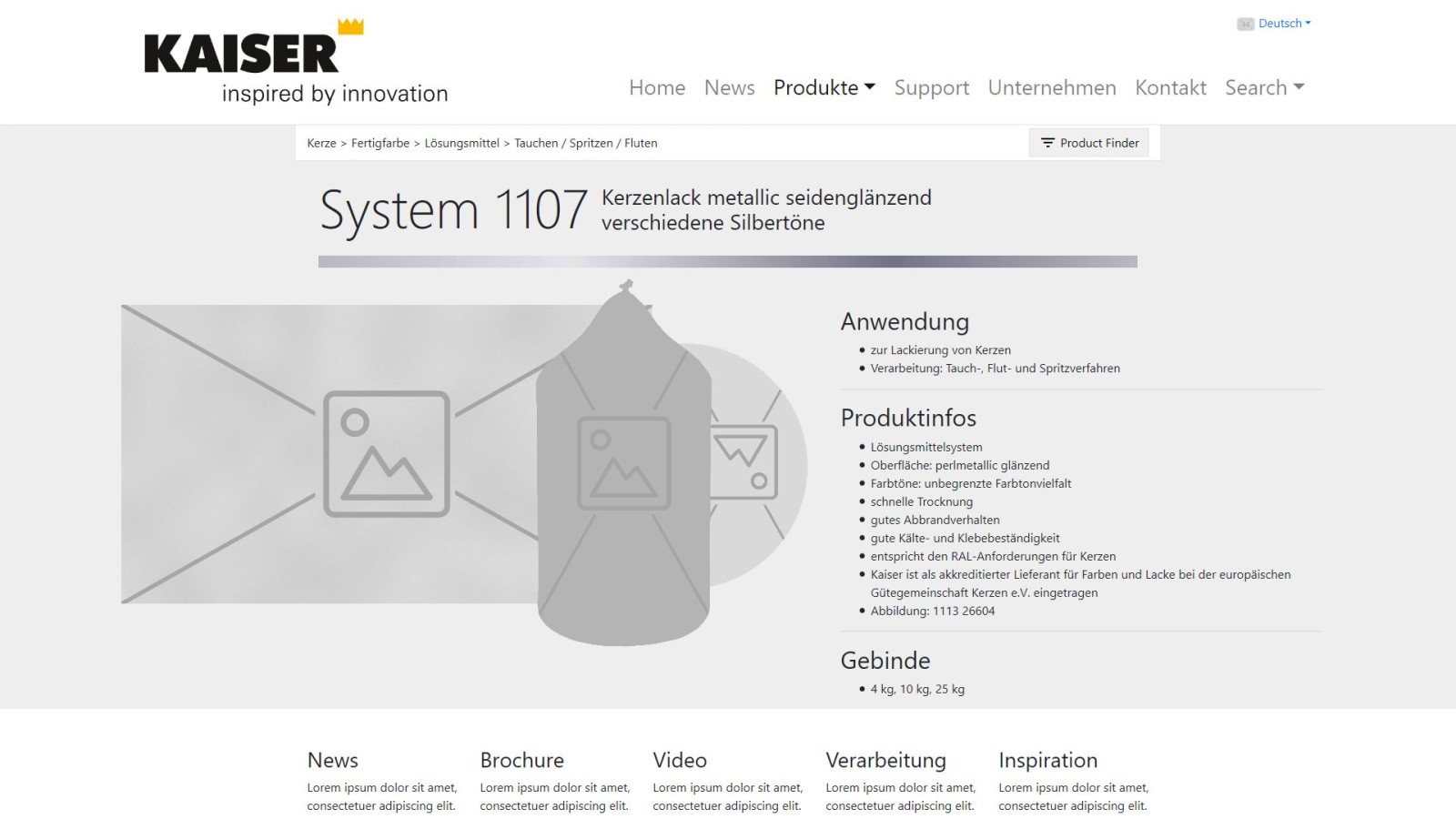Open the Brochure section in the footer
This screenshot has width=1456, height=819.
(x=521, y=760)
